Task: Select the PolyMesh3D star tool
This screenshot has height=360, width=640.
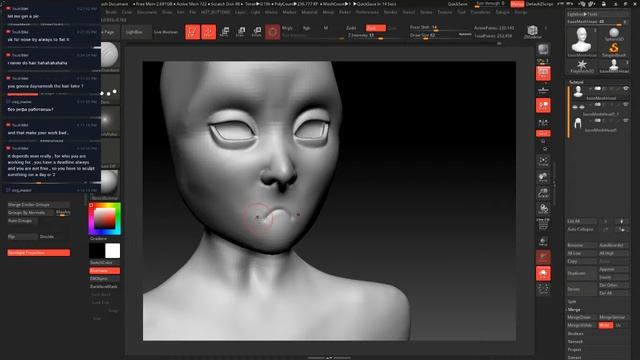Action: click(582, 66)
